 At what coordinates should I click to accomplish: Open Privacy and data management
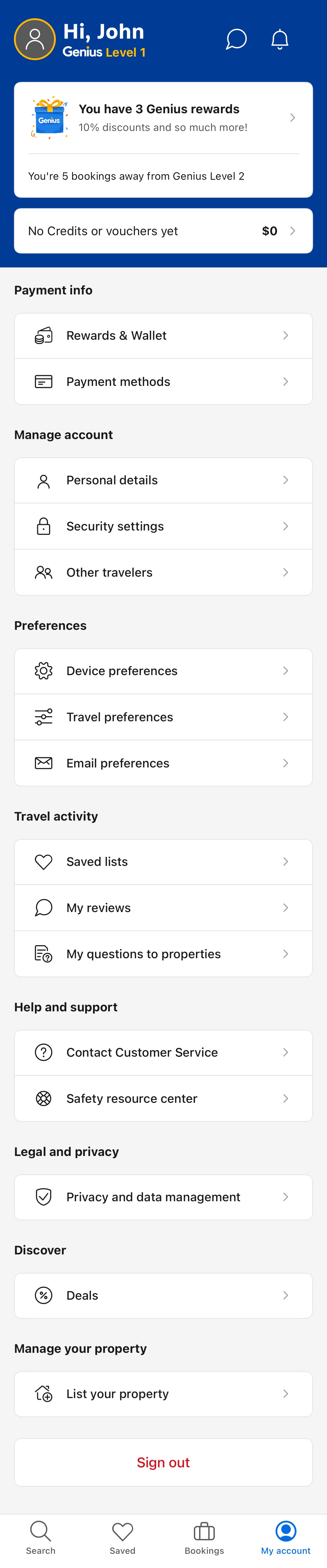(x=162, y=1197)
